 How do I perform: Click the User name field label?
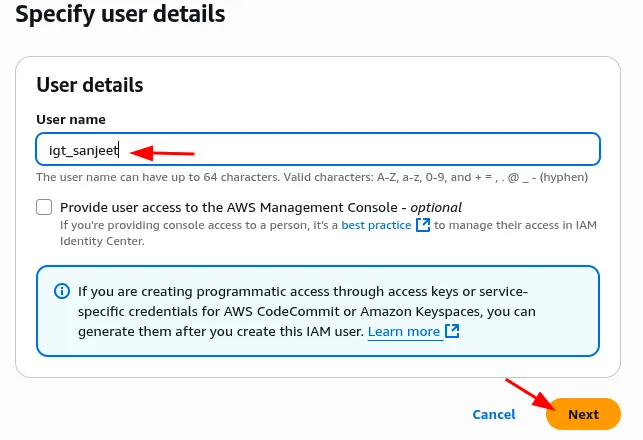coord(70,119)
